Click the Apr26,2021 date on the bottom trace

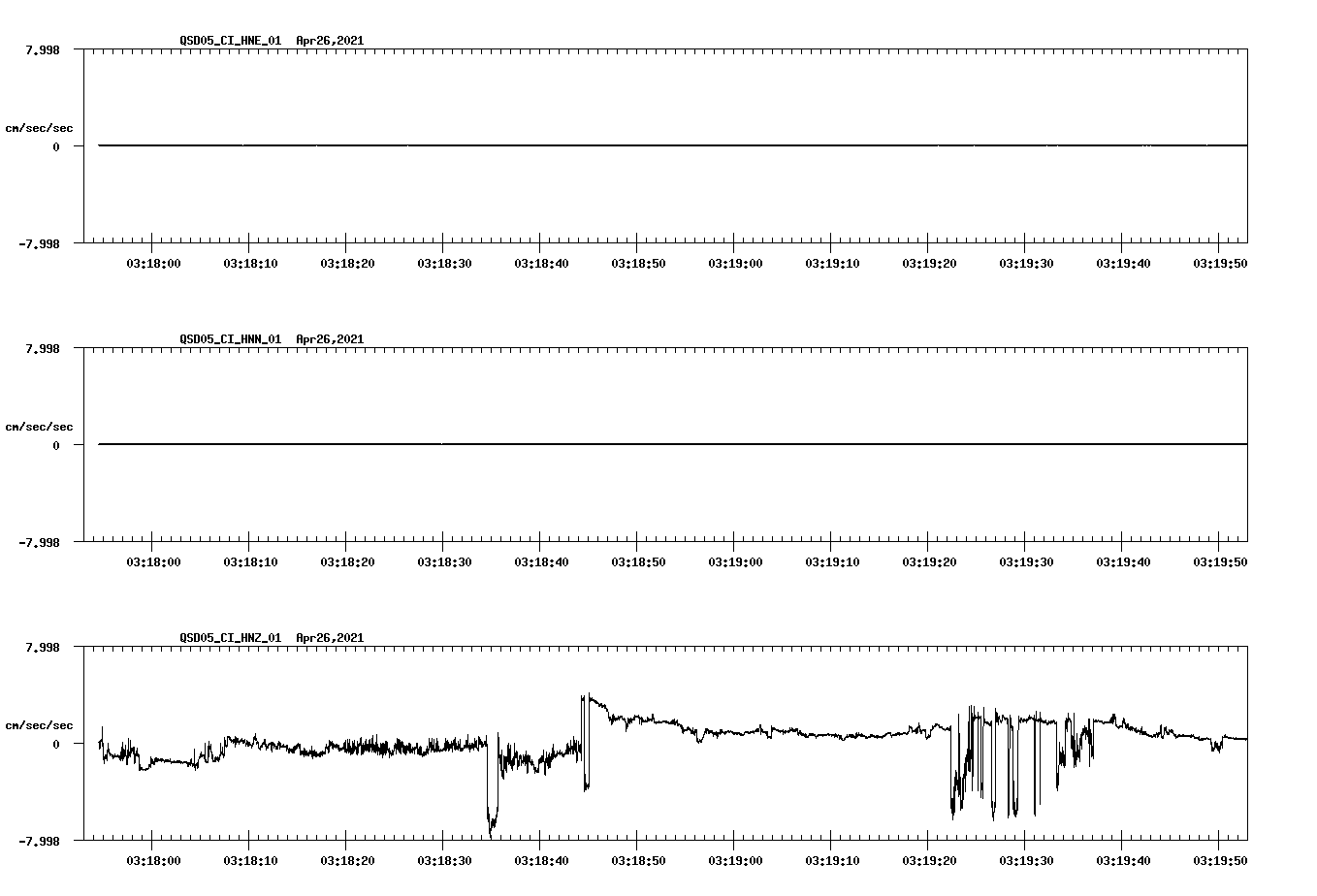pyautogui.click(x=328, y=638)
